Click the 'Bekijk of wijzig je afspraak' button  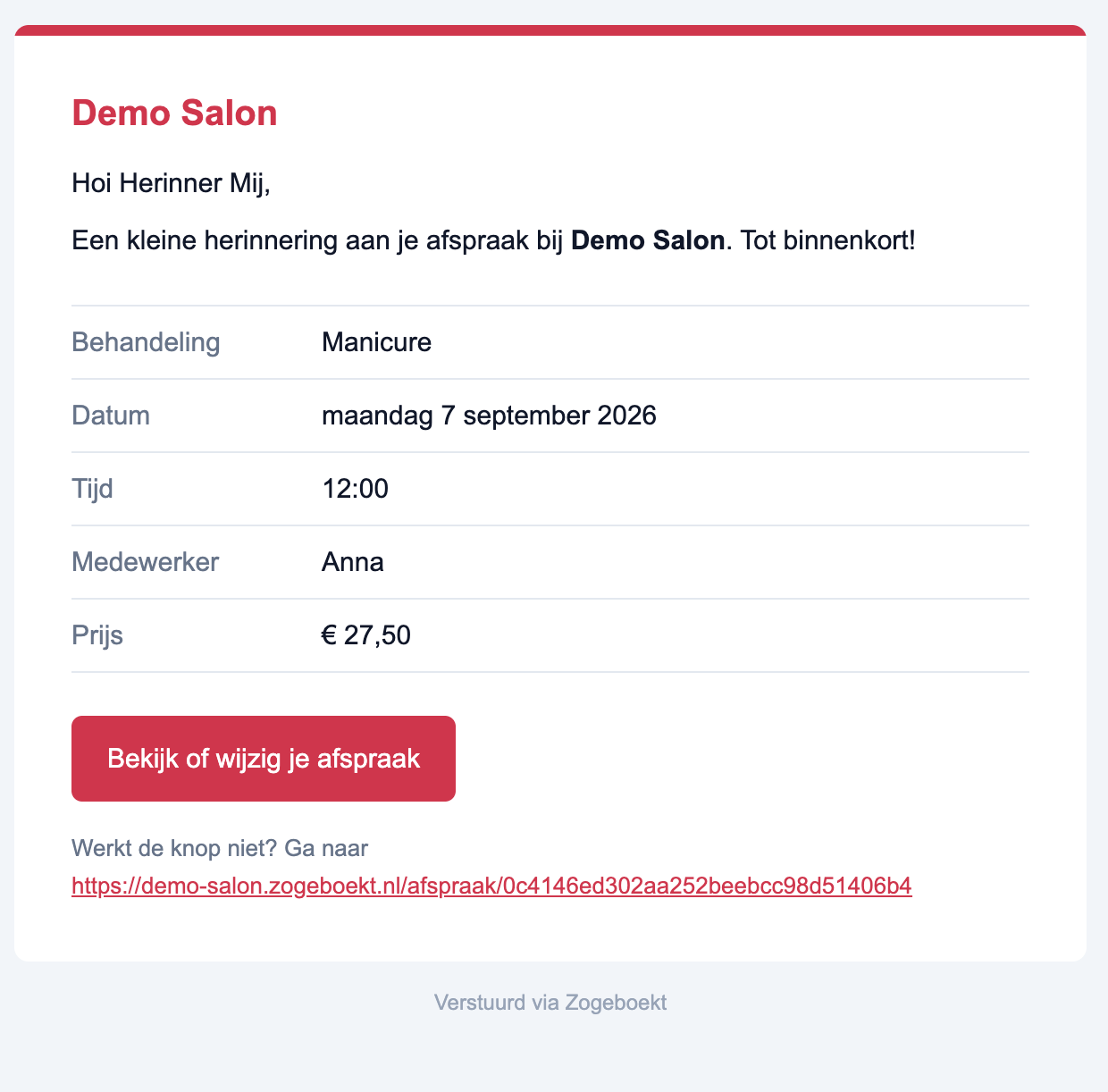264,759
